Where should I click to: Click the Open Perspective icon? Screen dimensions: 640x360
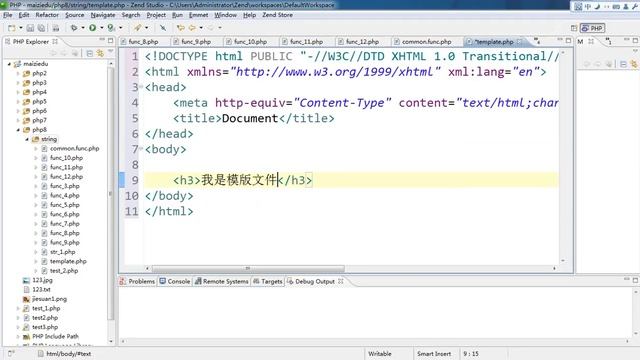[574, 28]
